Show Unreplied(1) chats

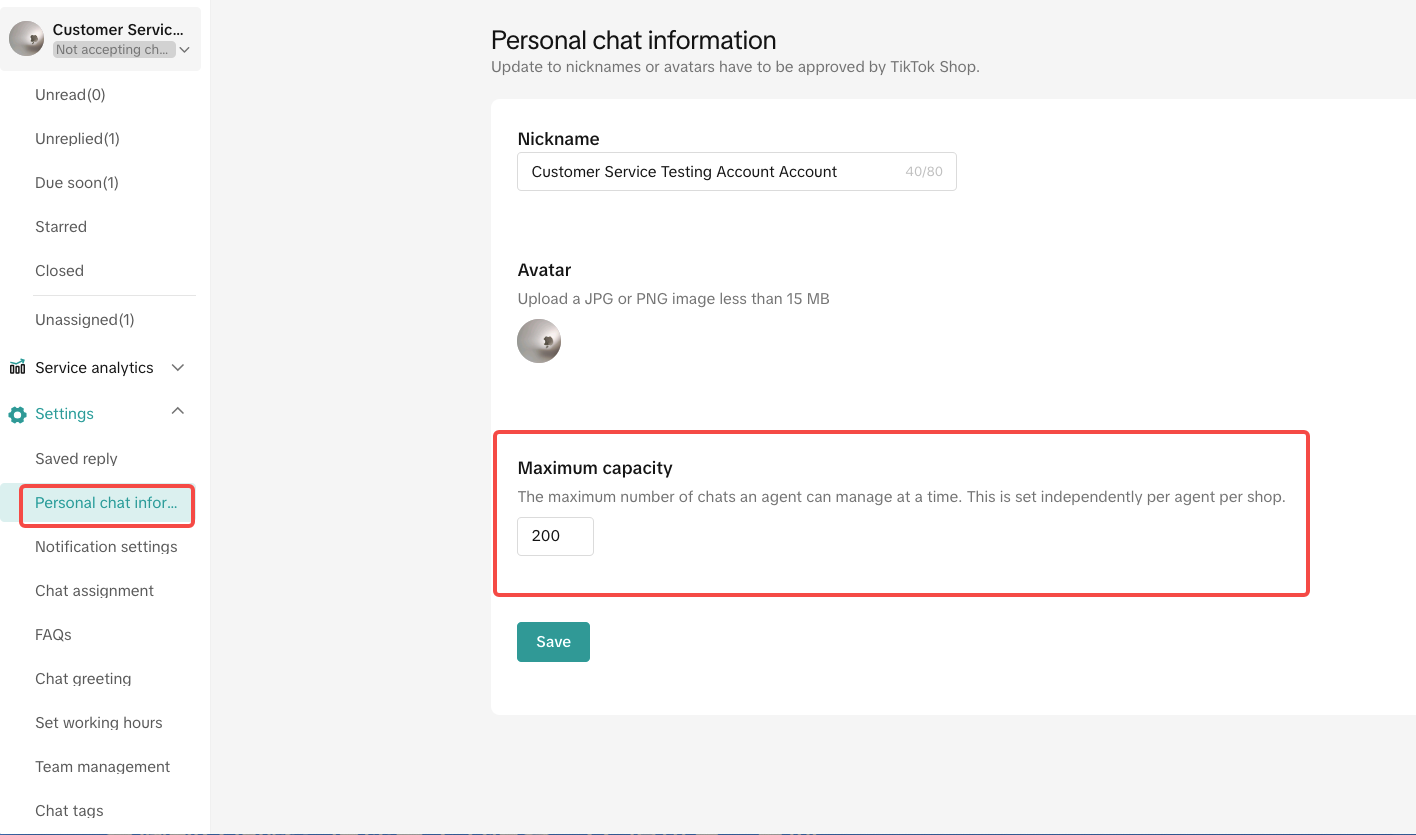[77, 139]
